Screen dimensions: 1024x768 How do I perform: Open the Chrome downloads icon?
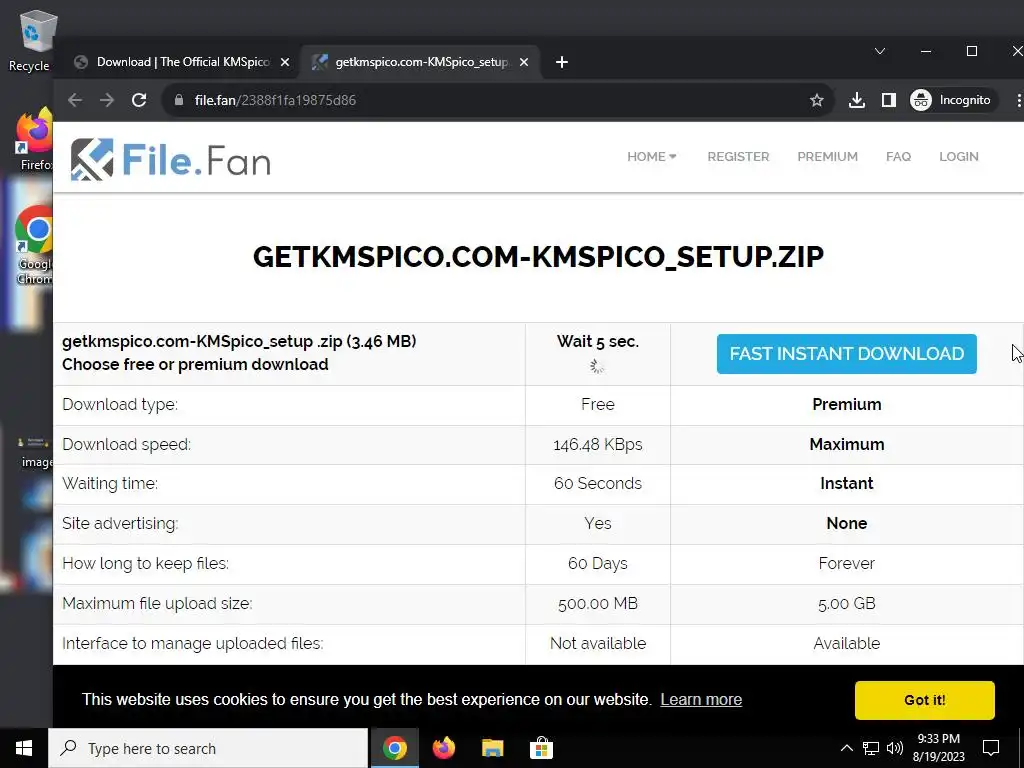[856, 100]
